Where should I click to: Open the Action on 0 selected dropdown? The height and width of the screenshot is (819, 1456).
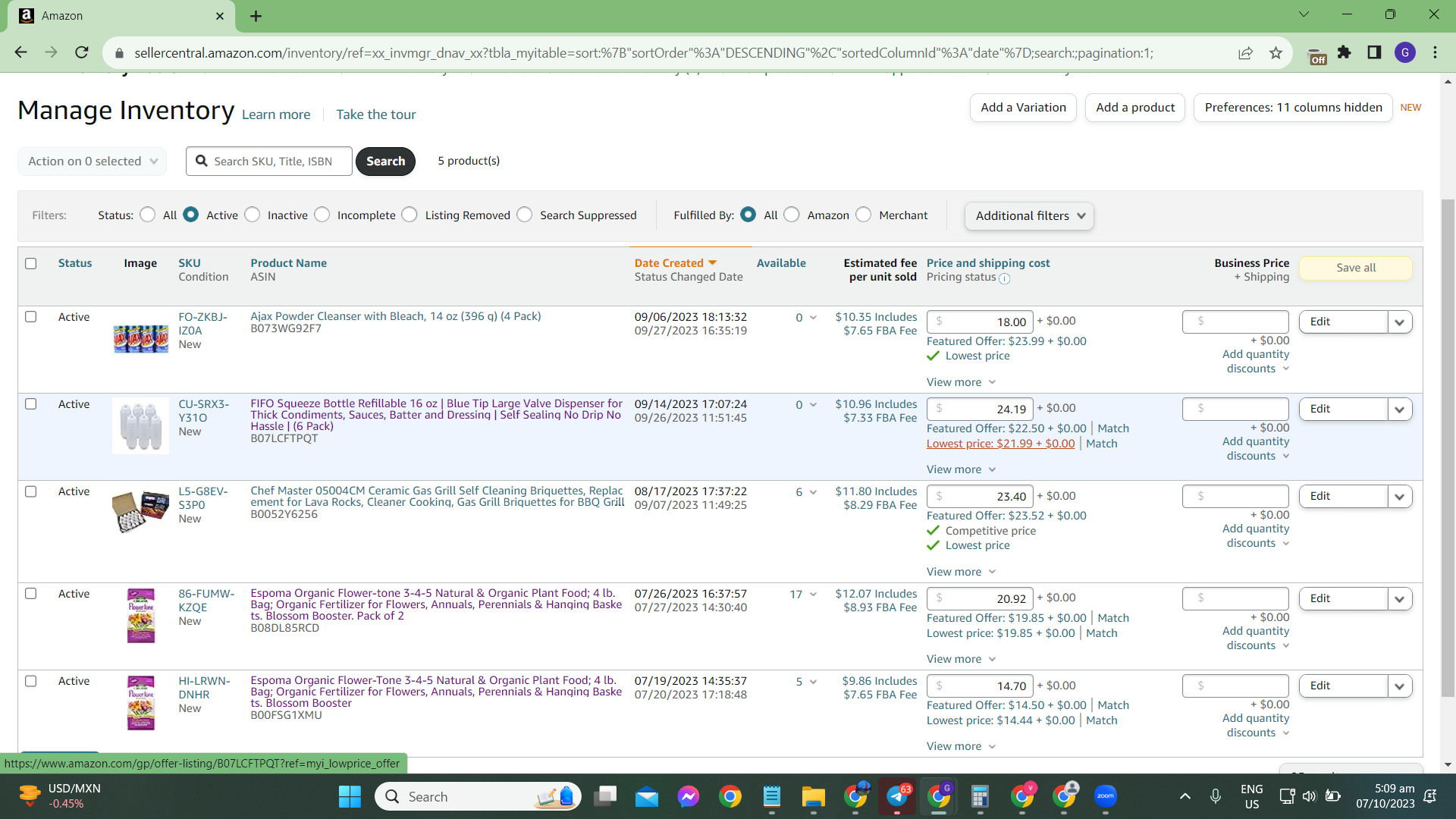point(93,161)
